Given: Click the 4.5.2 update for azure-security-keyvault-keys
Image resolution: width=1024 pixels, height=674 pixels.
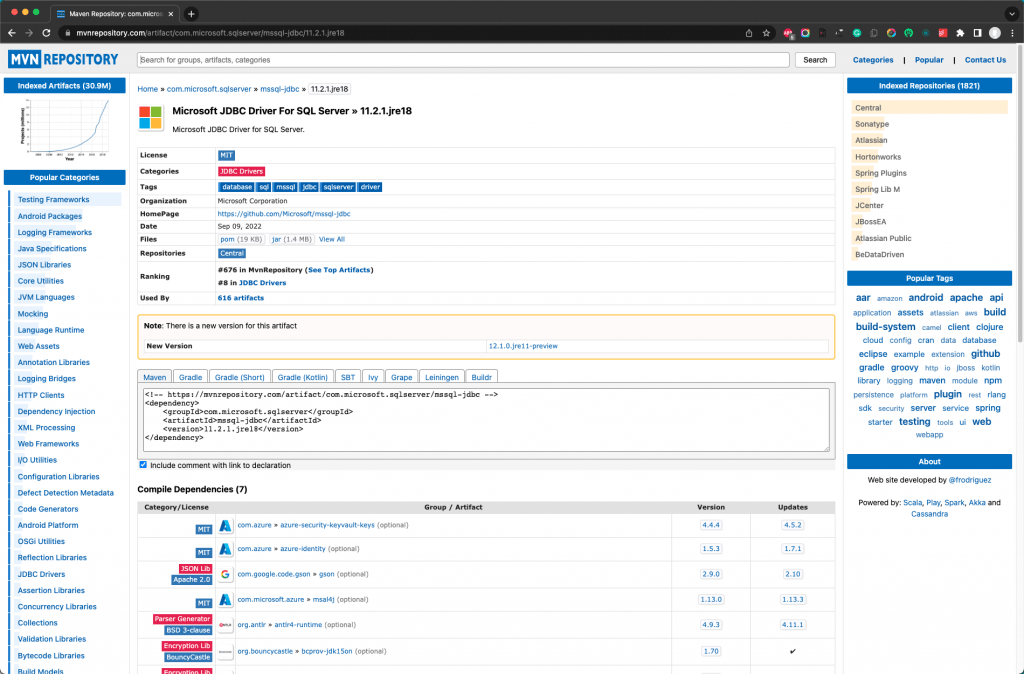Looking at the screenshot, I should [x=792, y=525].
